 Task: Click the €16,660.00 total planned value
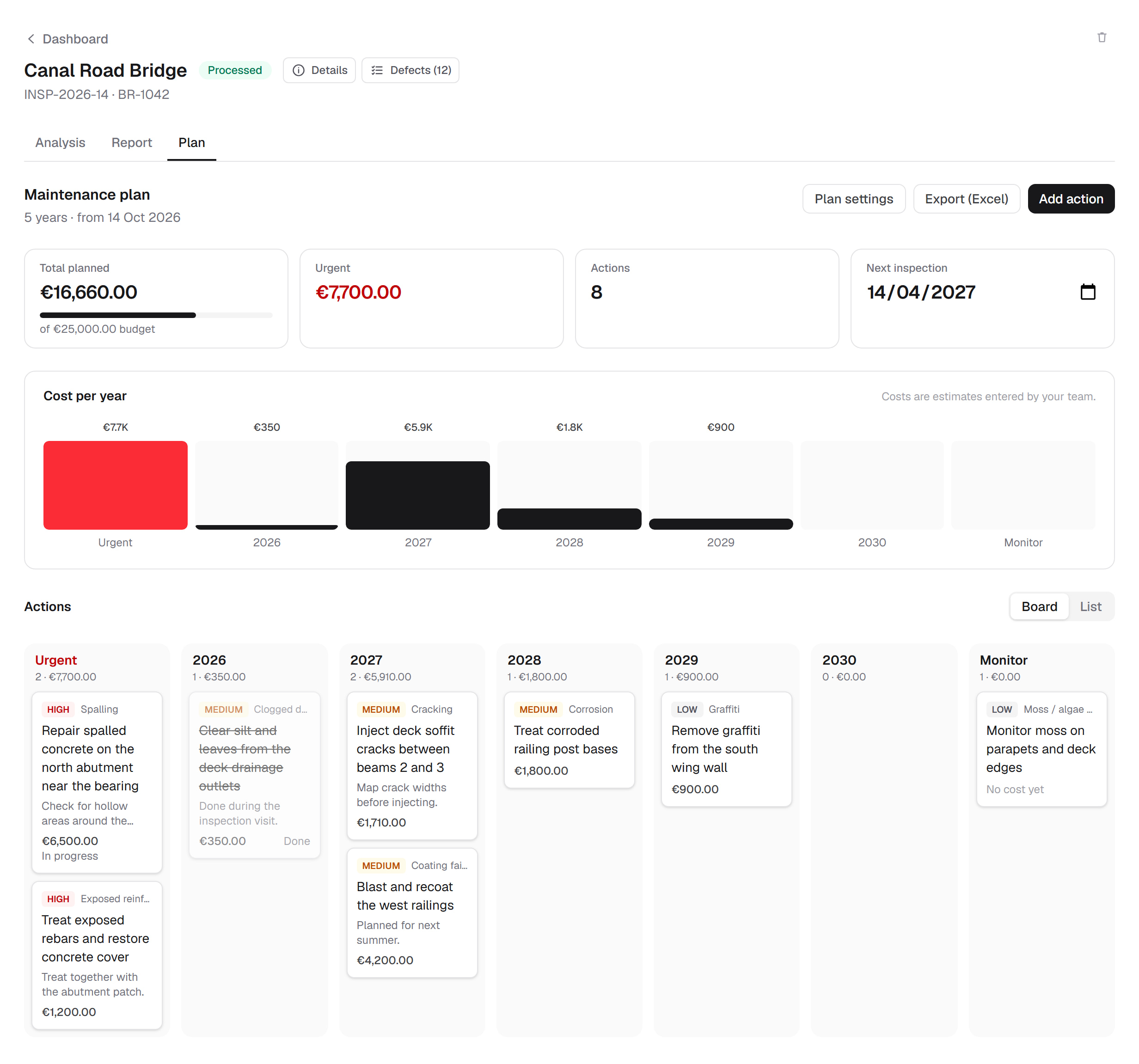(88, 292)
